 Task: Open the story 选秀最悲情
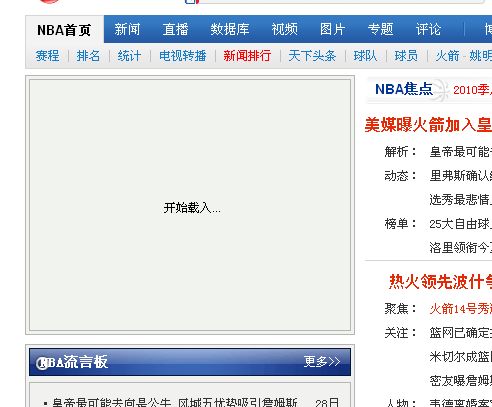[x=461, y=200]
